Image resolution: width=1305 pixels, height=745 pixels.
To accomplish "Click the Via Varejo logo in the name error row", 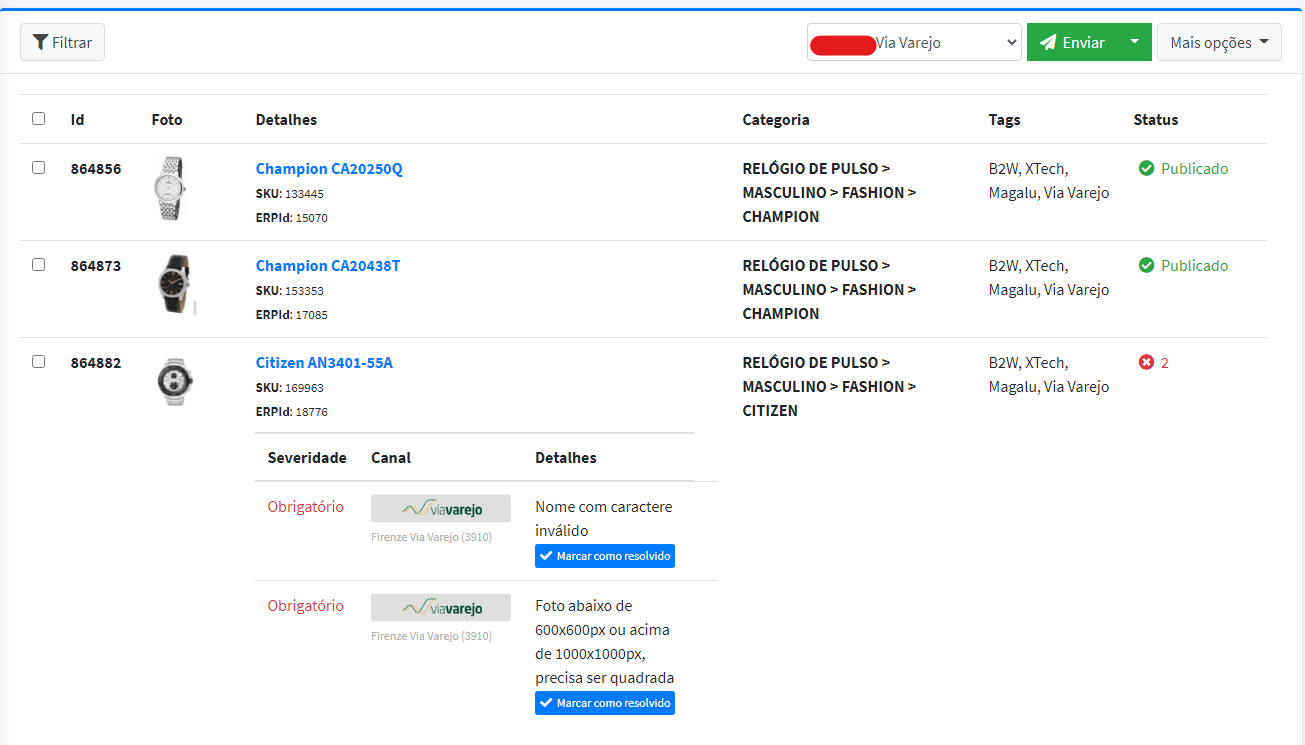I will pyautogui.click(x=441, y=508).
